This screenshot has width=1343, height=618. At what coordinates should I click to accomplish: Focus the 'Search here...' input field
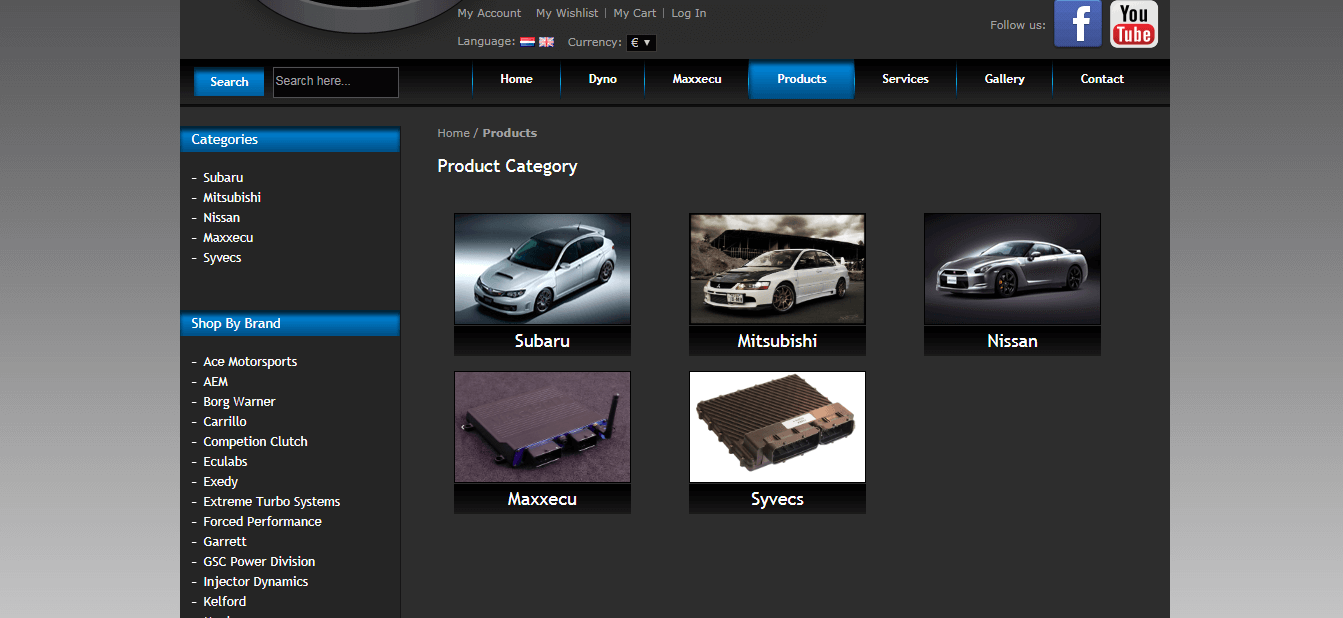[336, 82]
